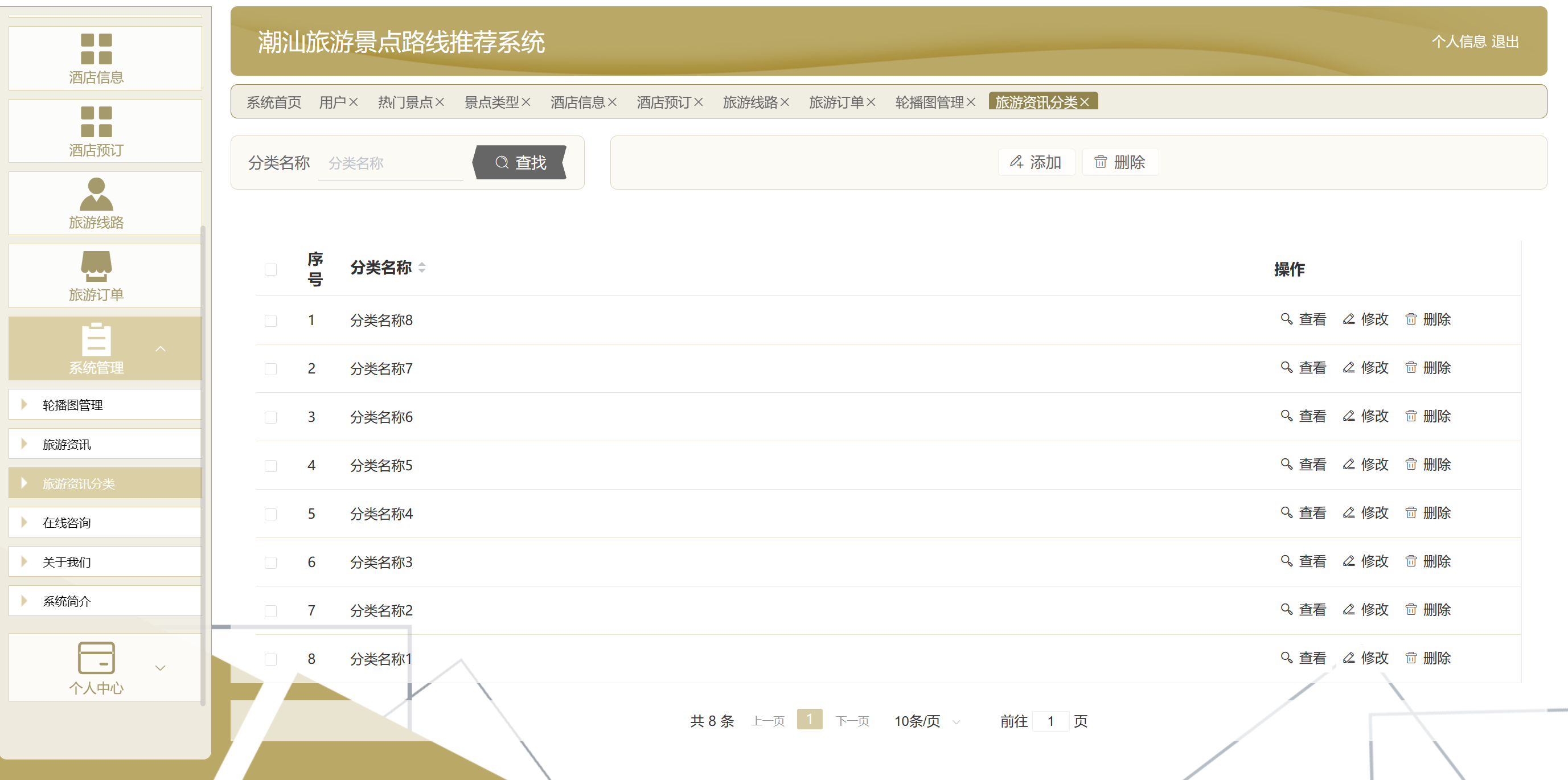Close the 旅游线路 tab
This screenshot has width=1568, height=780.
[785, 102]
